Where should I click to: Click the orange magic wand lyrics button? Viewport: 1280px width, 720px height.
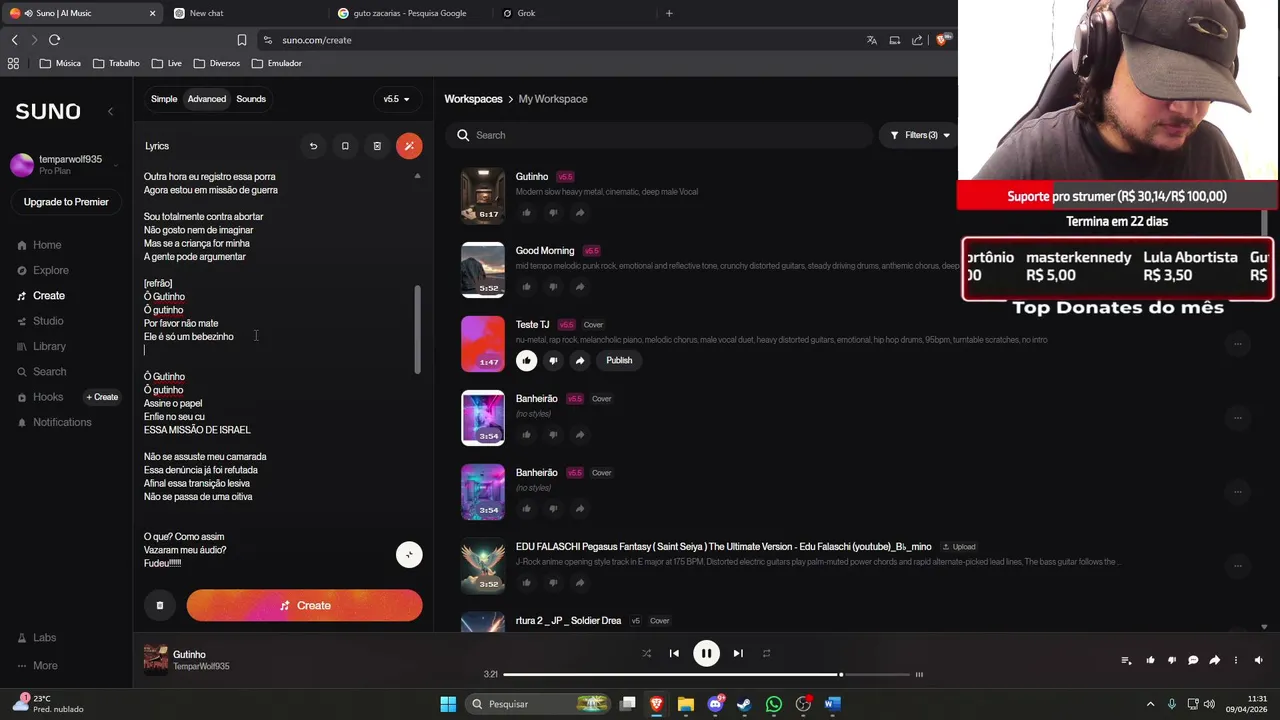point(409,146)
